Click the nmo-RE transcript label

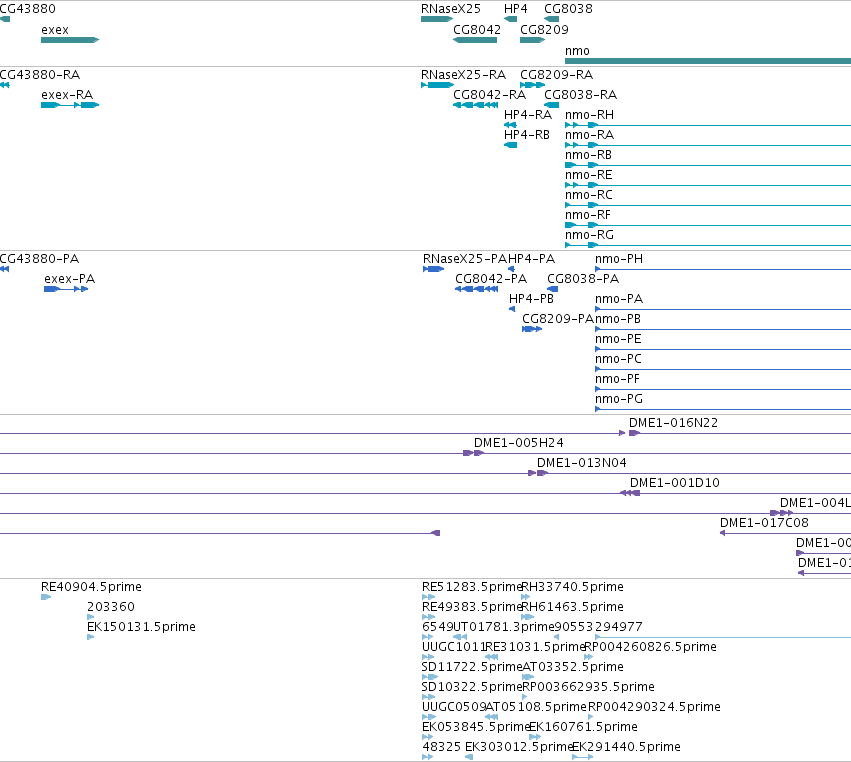[x=589, y=175]
